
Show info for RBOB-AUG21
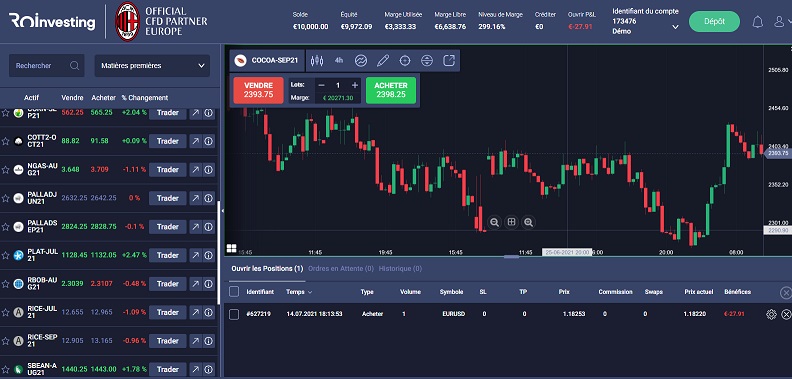click(209, 284)
